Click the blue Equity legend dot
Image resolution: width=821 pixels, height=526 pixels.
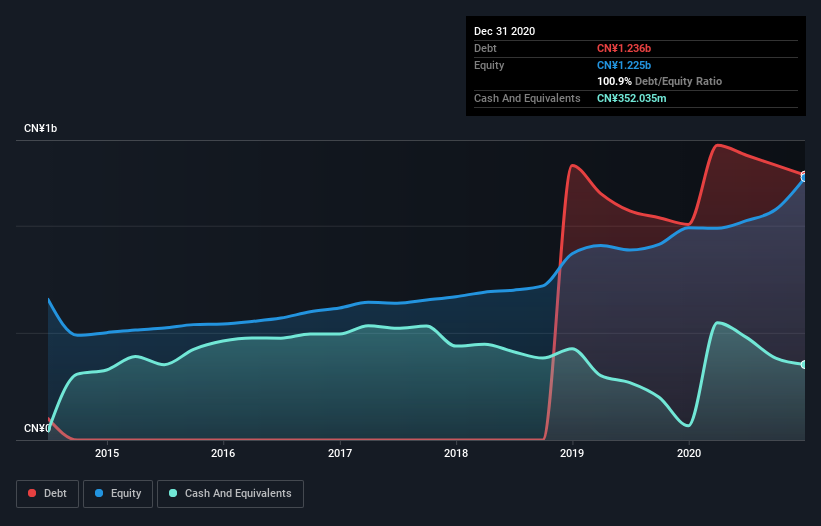(x=99, y=493)
